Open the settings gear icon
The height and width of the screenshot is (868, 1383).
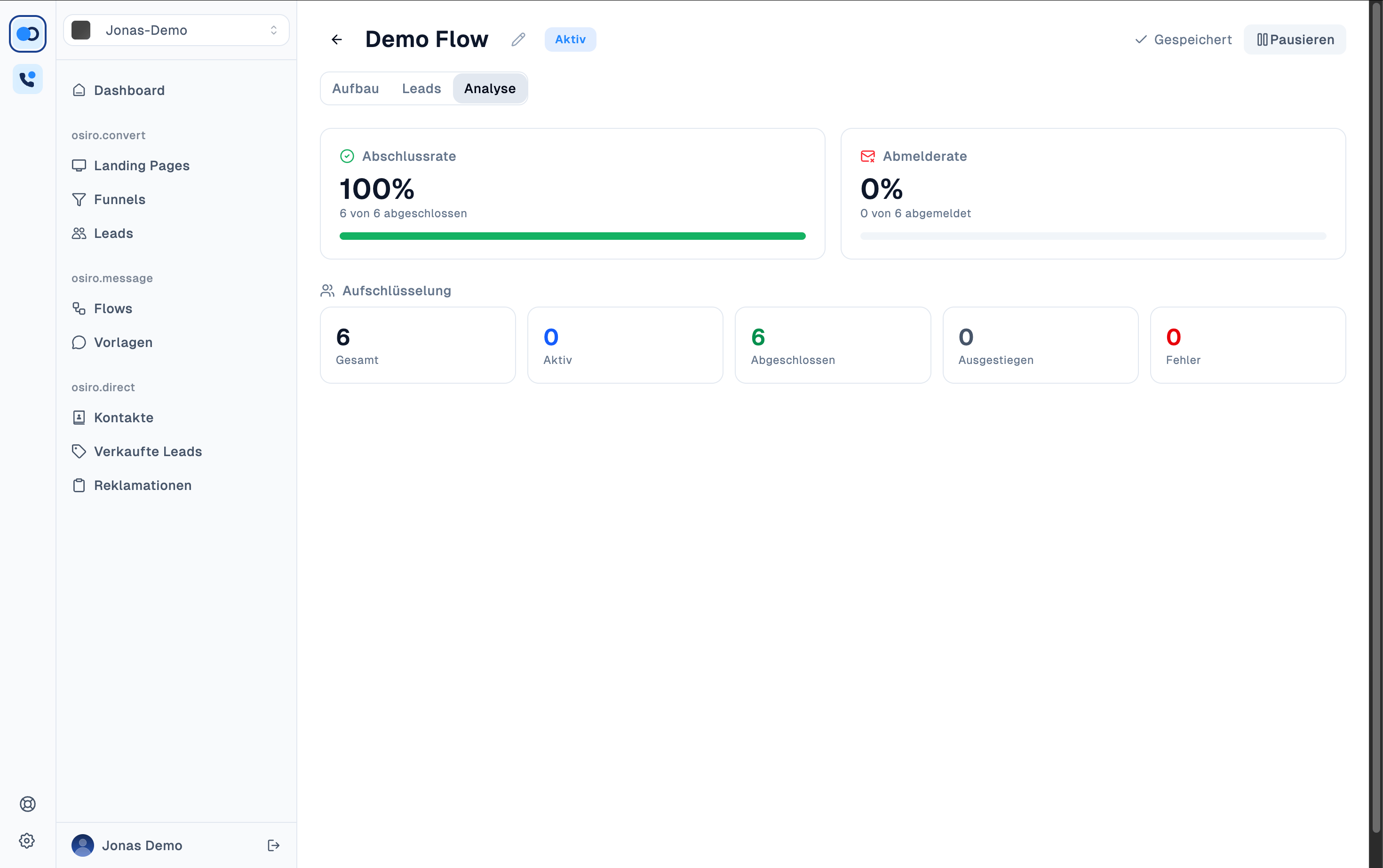tap(27, 840)
